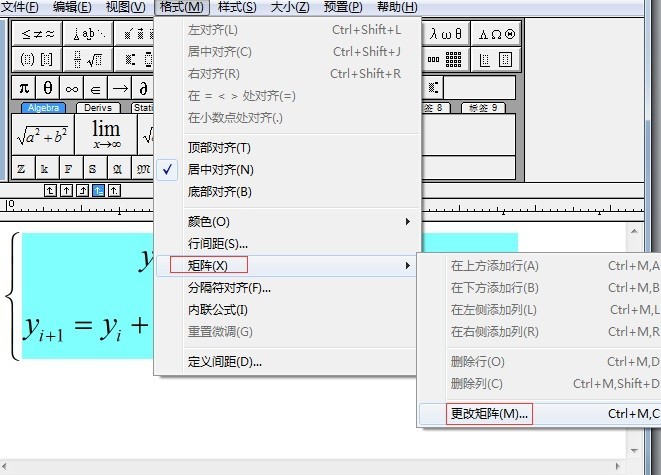Insert the infinity symbol
The image size is (661, 475).
[x=71, y=88]
